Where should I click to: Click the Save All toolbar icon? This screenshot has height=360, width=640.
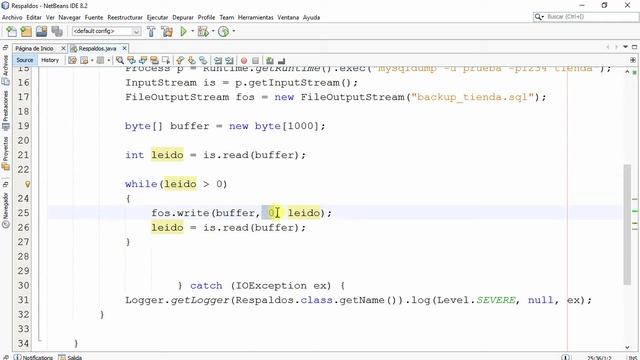click(x=57, y=31)
